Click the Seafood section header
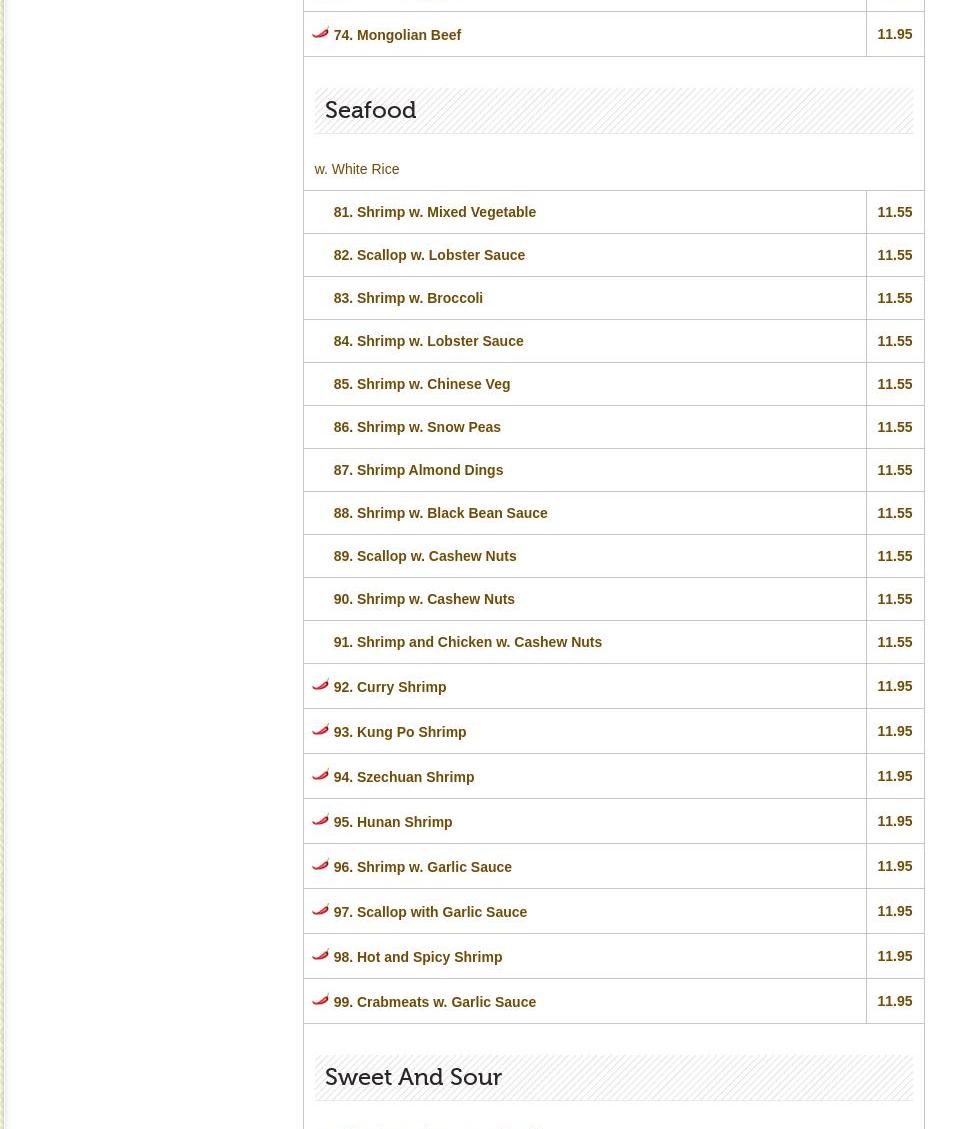This screenshot has width=953, height=1129. click(x=371, y=111)
